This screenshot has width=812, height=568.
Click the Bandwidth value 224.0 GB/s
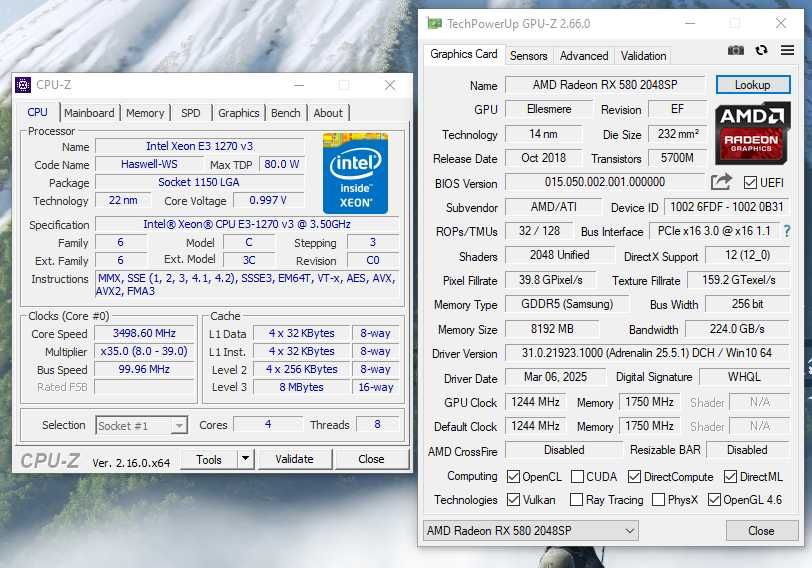click(737, 329)
